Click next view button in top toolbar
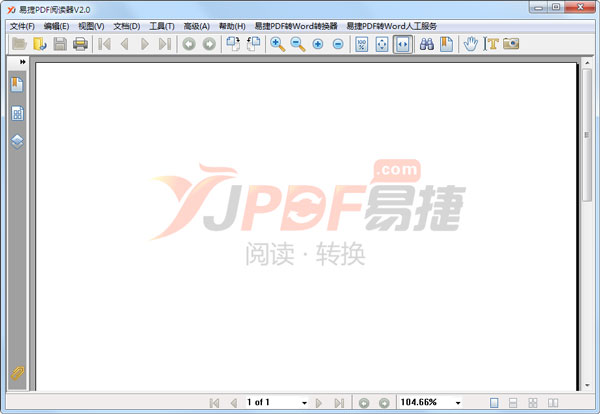600x414 pixels. [209, 44]
